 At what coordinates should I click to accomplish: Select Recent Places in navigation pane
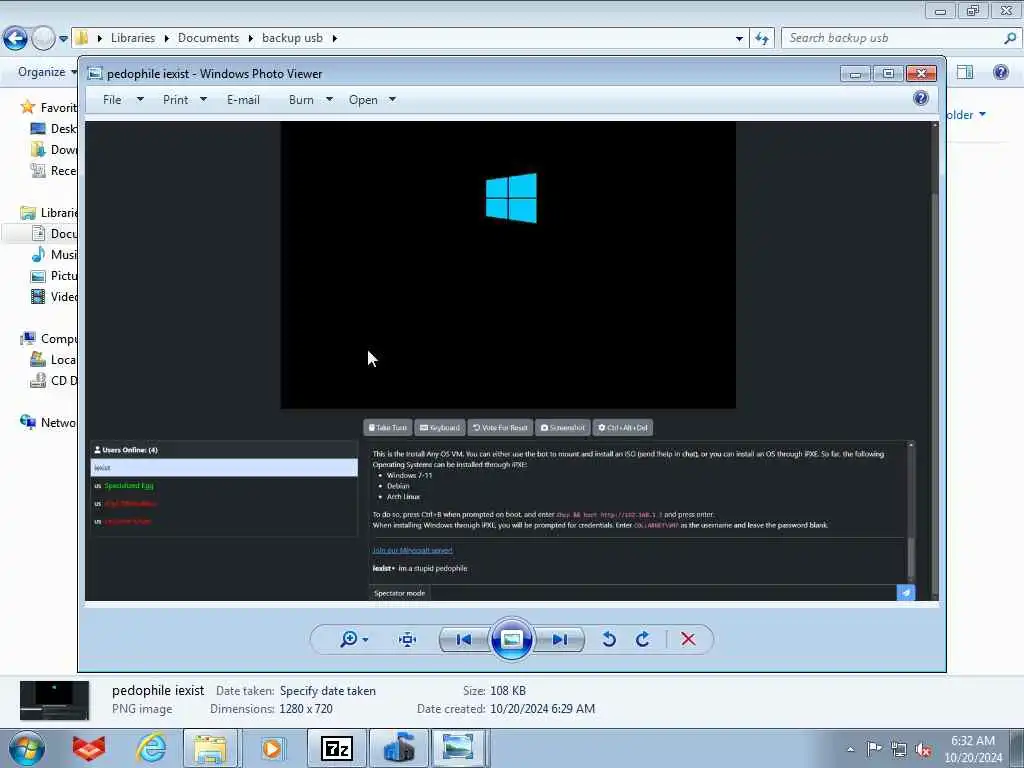pos(54,170)
